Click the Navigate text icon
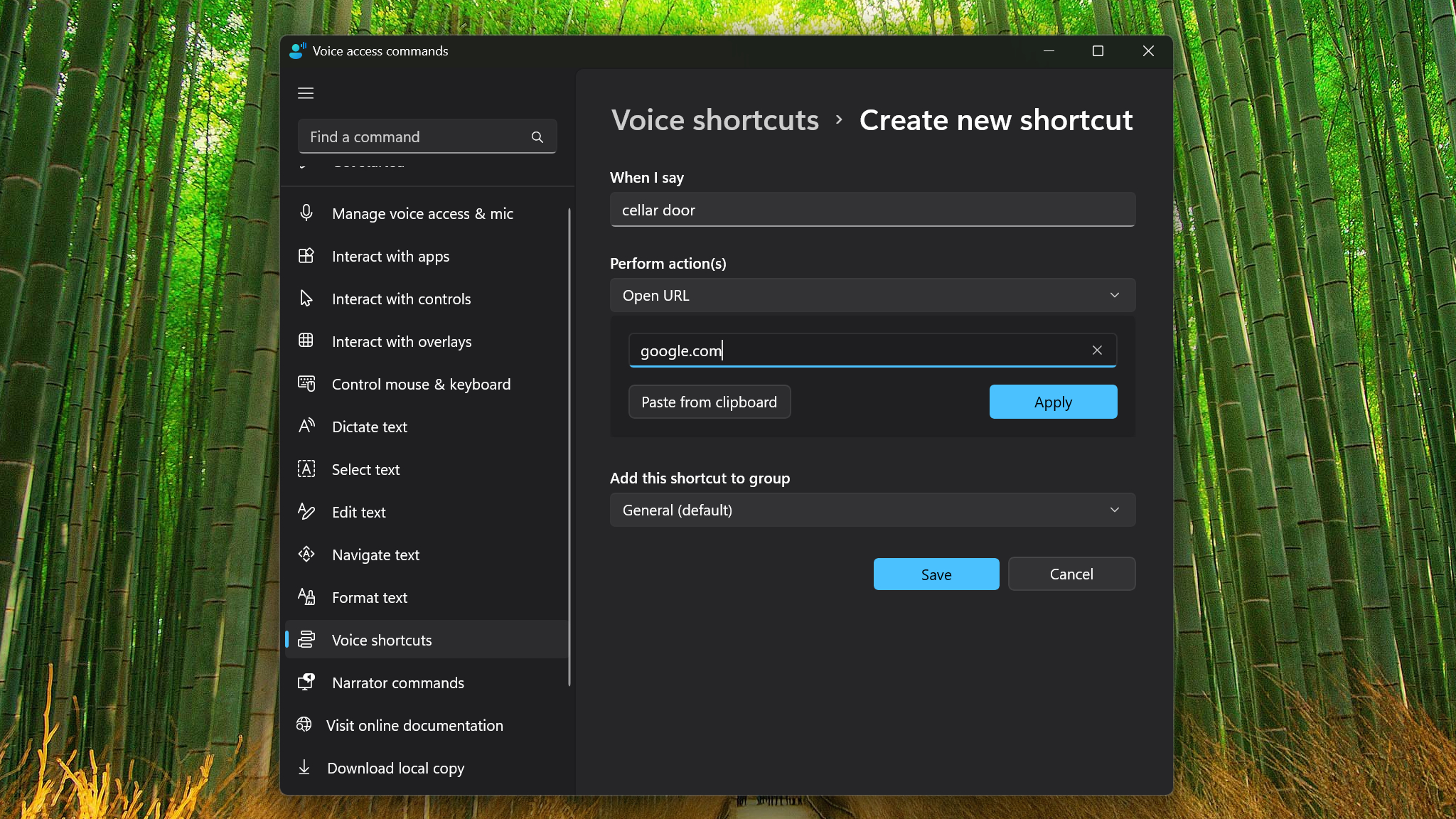 click(306, 555)
